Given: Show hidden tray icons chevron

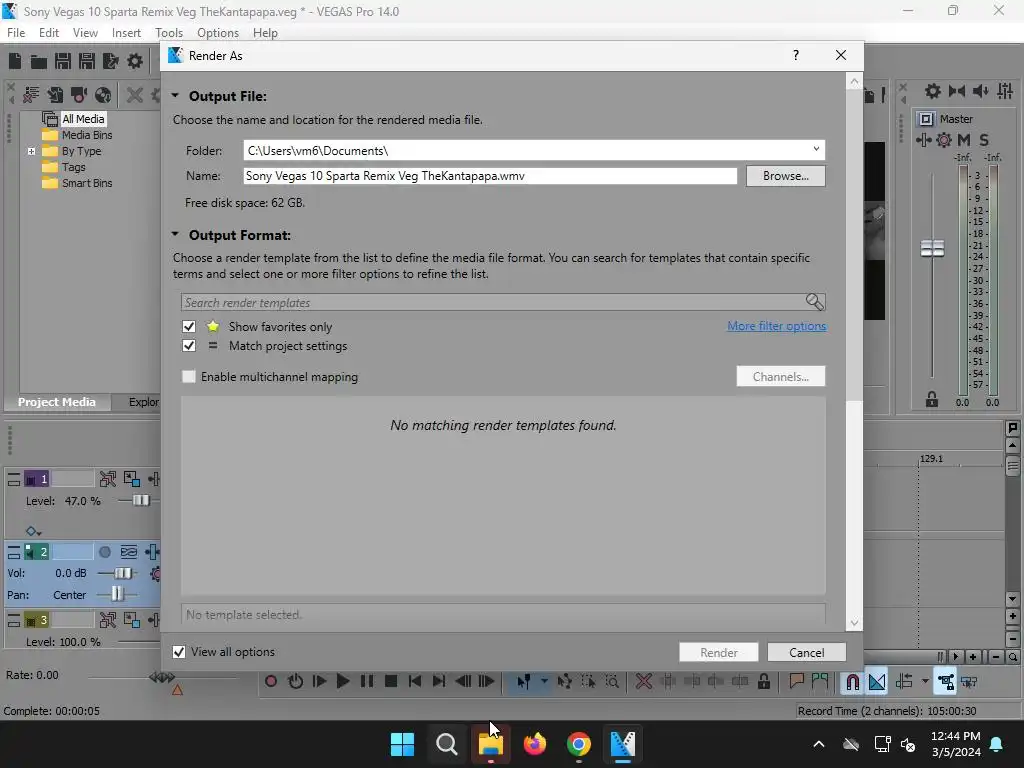Looking at the screenshot, I should click(x=819, y=744).
